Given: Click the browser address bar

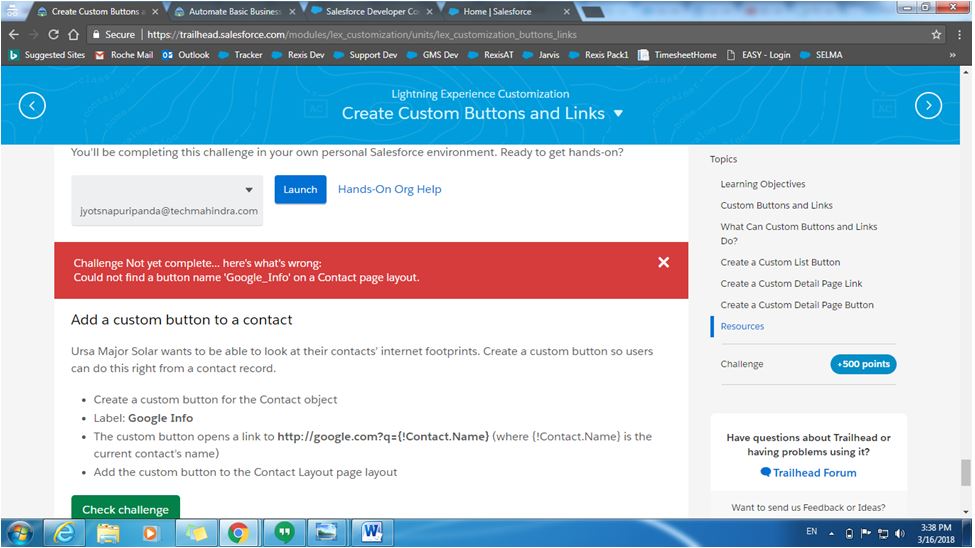Looking at the screenshot, I should [x=500, y=34].
